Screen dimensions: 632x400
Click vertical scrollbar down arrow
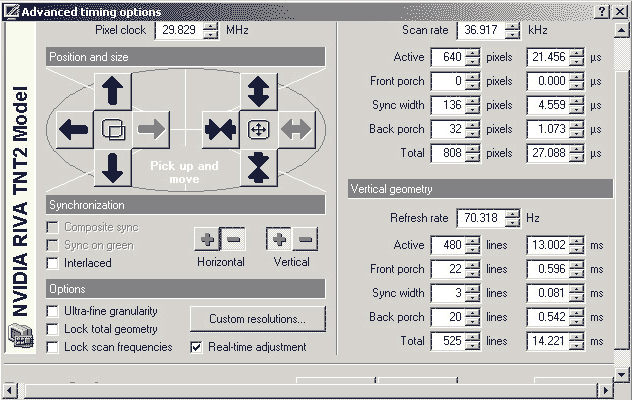coord(622,375)
